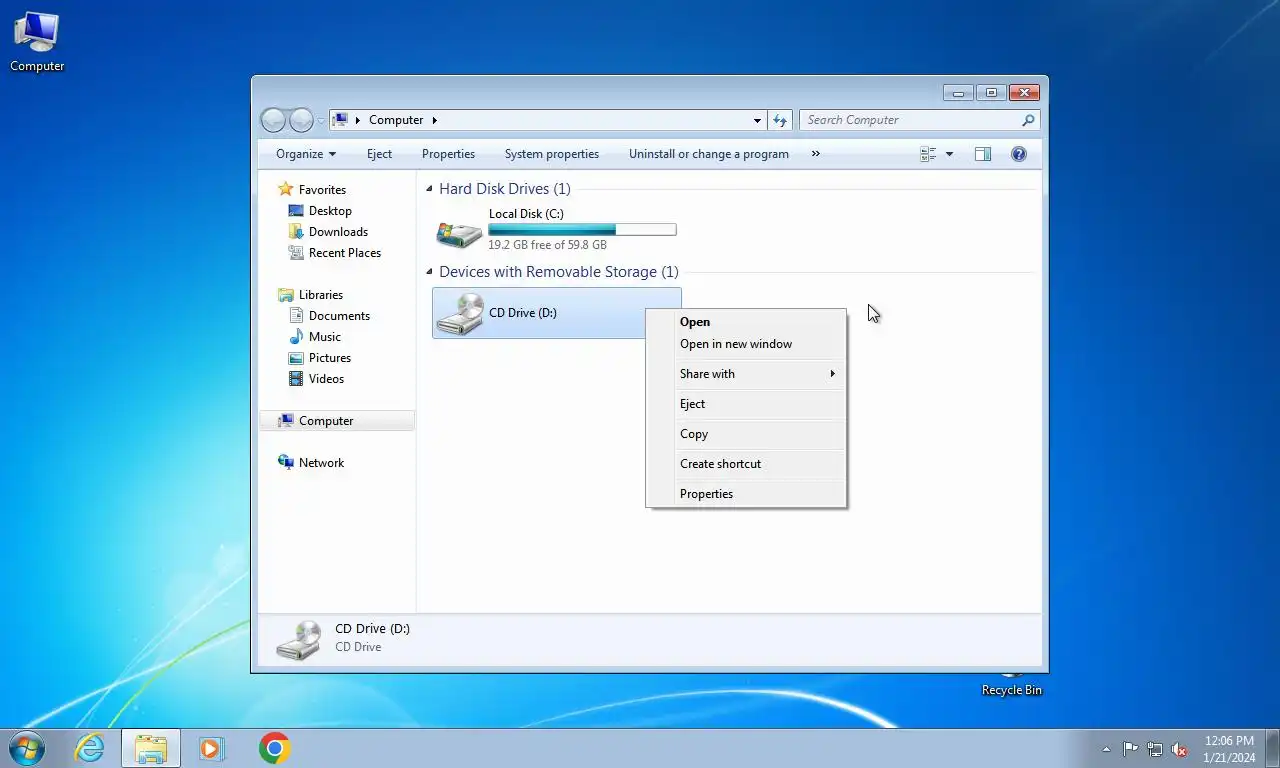Open the Computer desktop icon

pos(37,42)
